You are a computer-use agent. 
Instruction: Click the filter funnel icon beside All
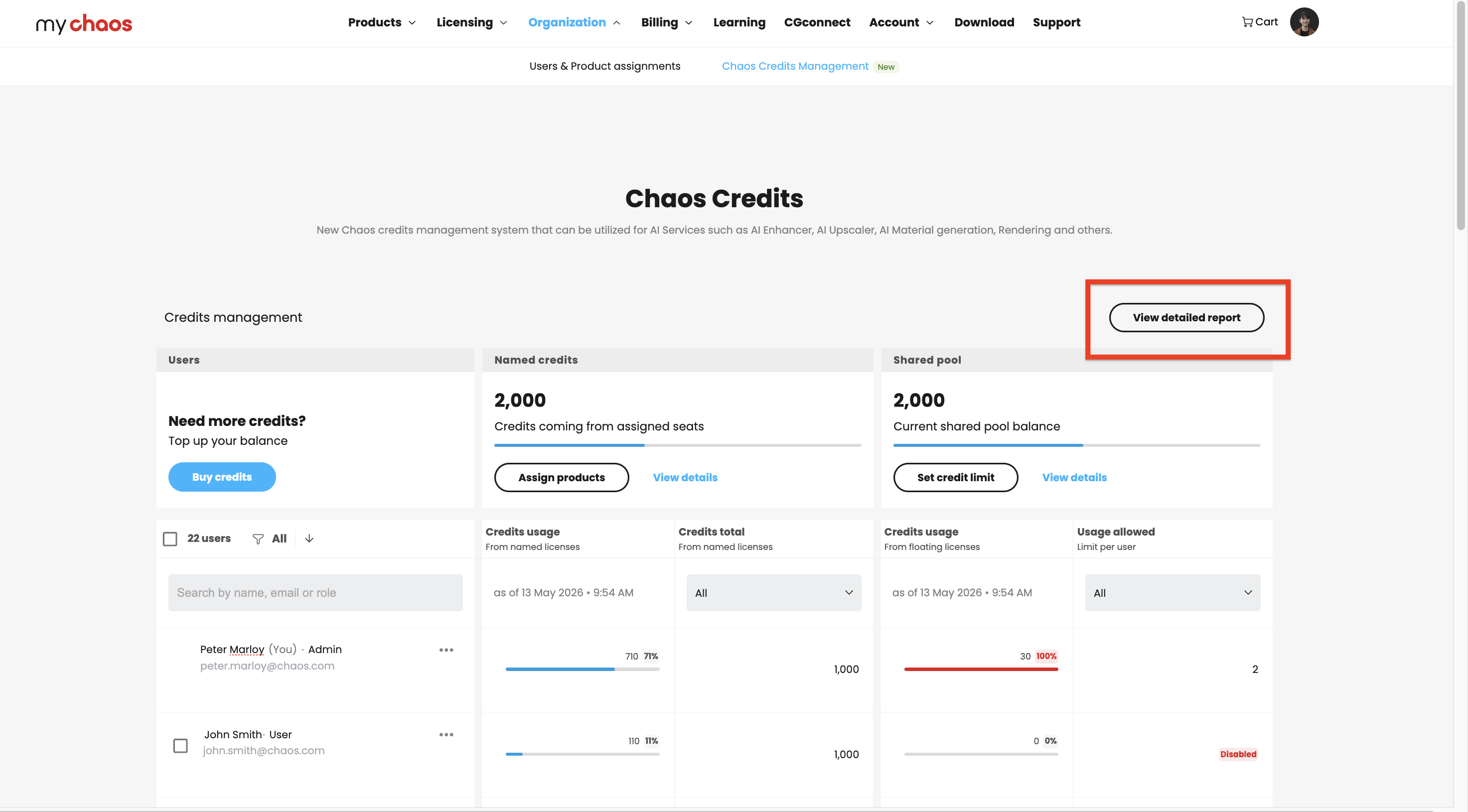258,539
